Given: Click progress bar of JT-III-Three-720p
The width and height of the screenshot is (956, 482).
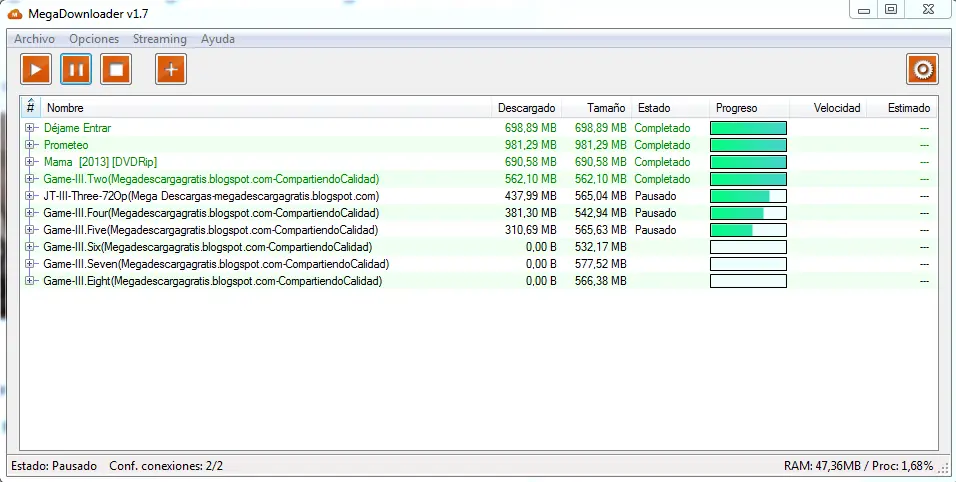Looking at the screenshot, I should [748, 196].
